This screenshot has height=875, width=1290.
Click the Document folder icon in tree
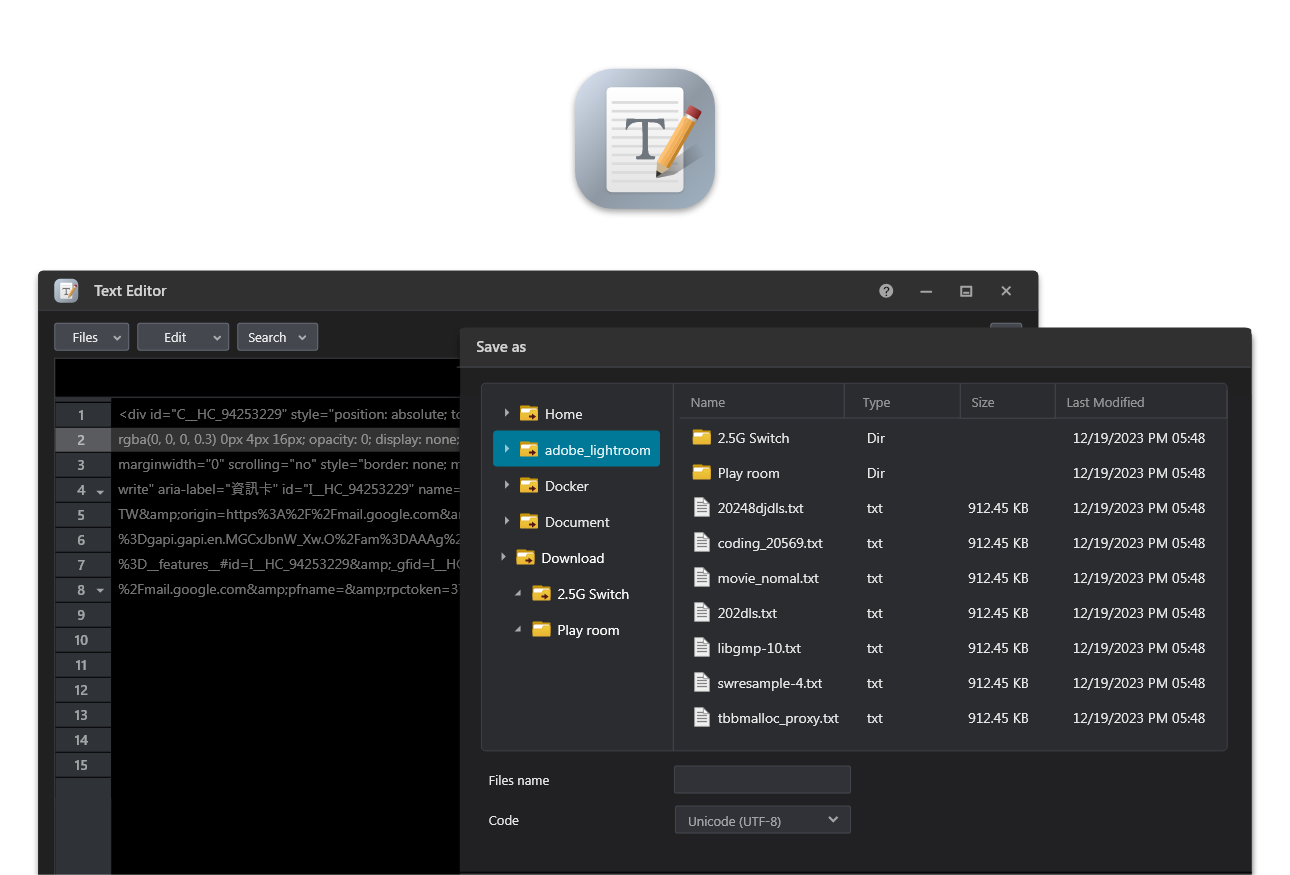point(529,522)
